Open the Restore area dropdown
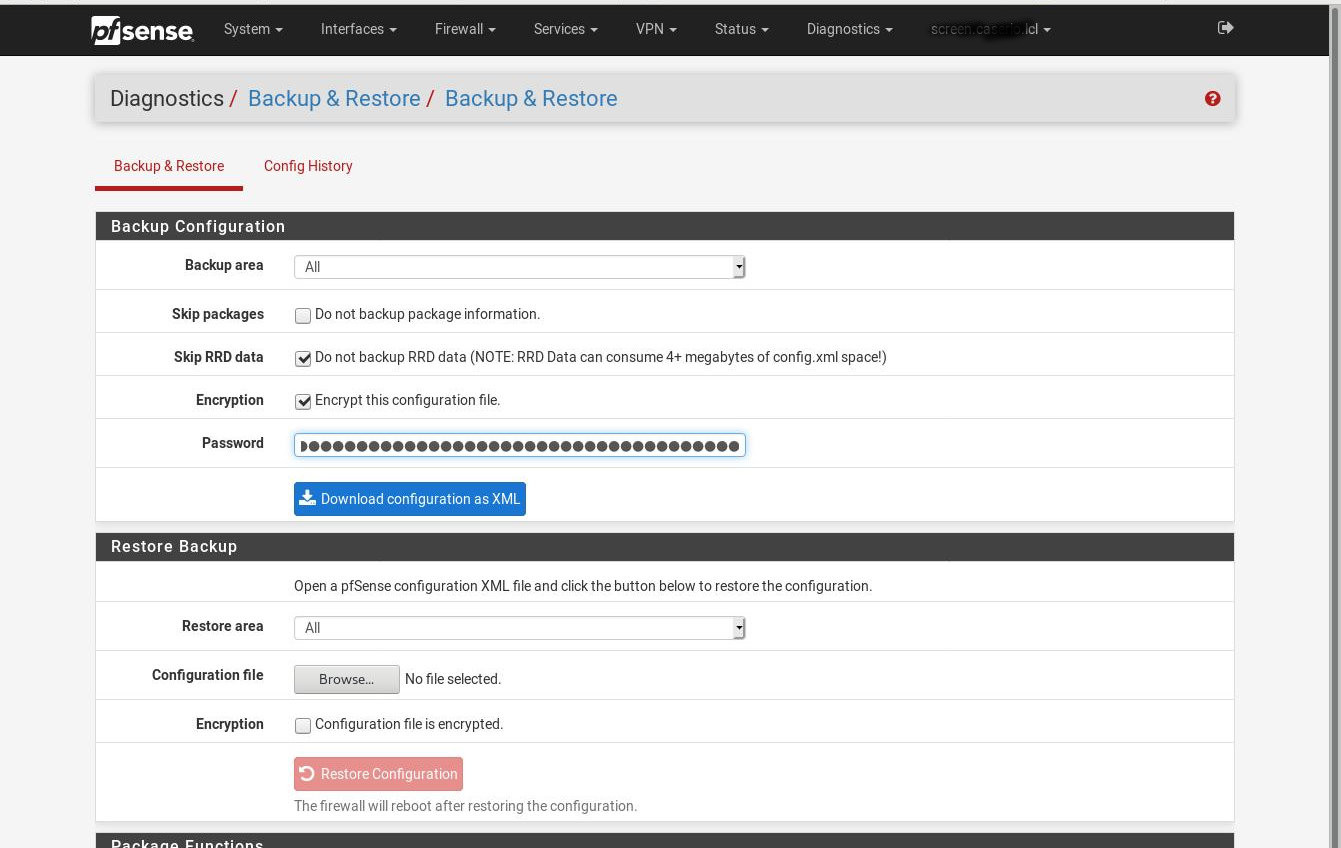Screen dimensions: 1341x848 [x=519, y=628]
